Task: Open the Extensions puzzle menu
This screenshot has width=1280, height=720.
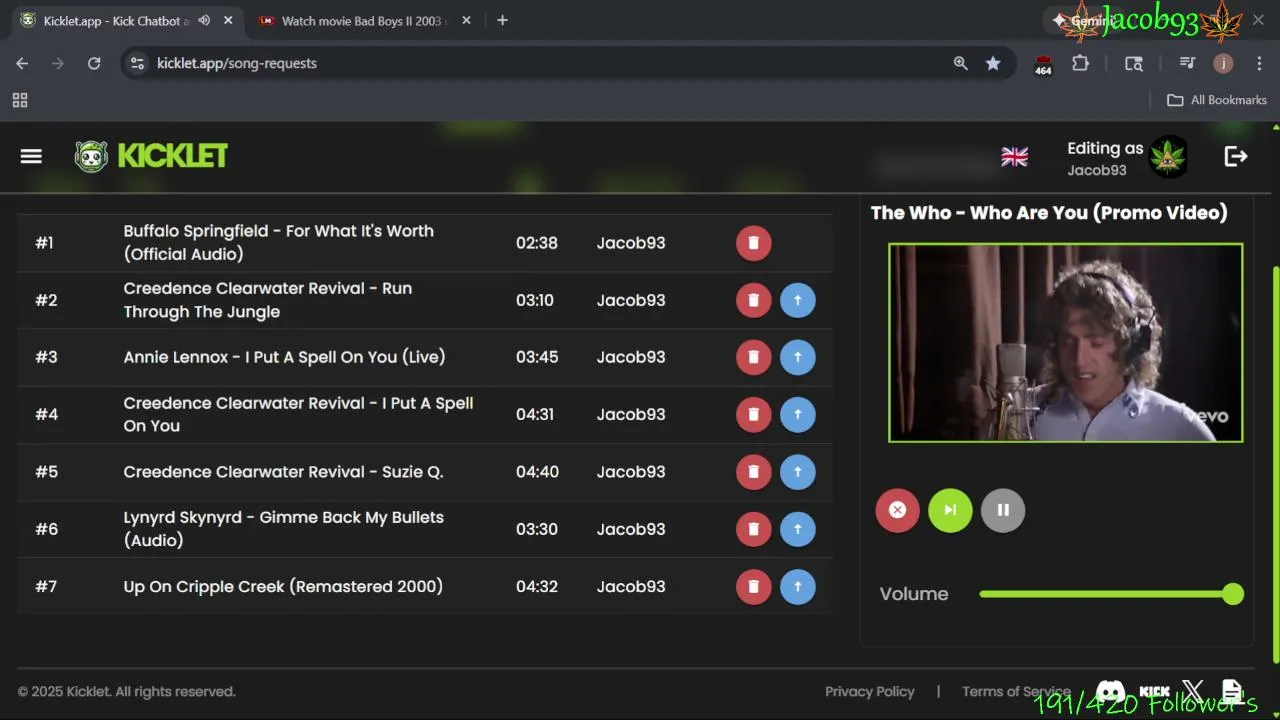Action: (x=1080, y=63)
